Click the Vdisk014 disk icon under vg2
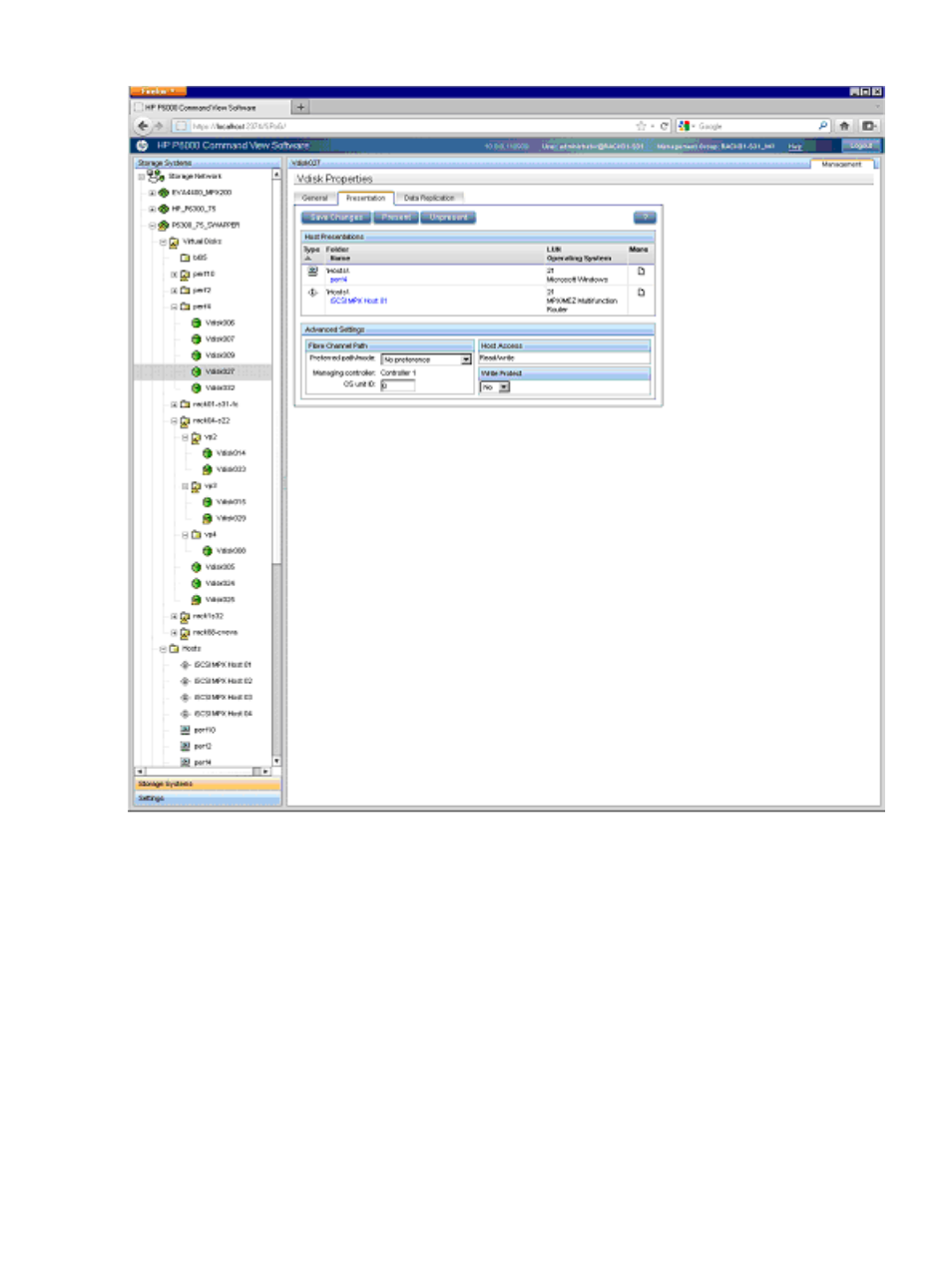 (208, 453)
